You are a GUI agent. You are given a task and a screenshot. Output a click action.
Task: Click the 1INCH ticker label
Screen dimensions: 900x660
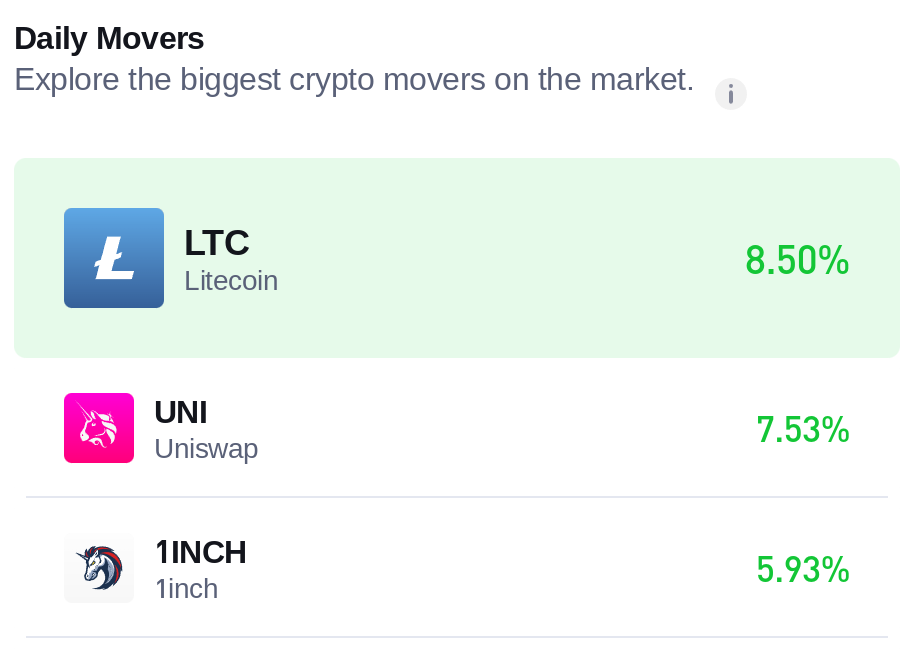tap(201, 552)
